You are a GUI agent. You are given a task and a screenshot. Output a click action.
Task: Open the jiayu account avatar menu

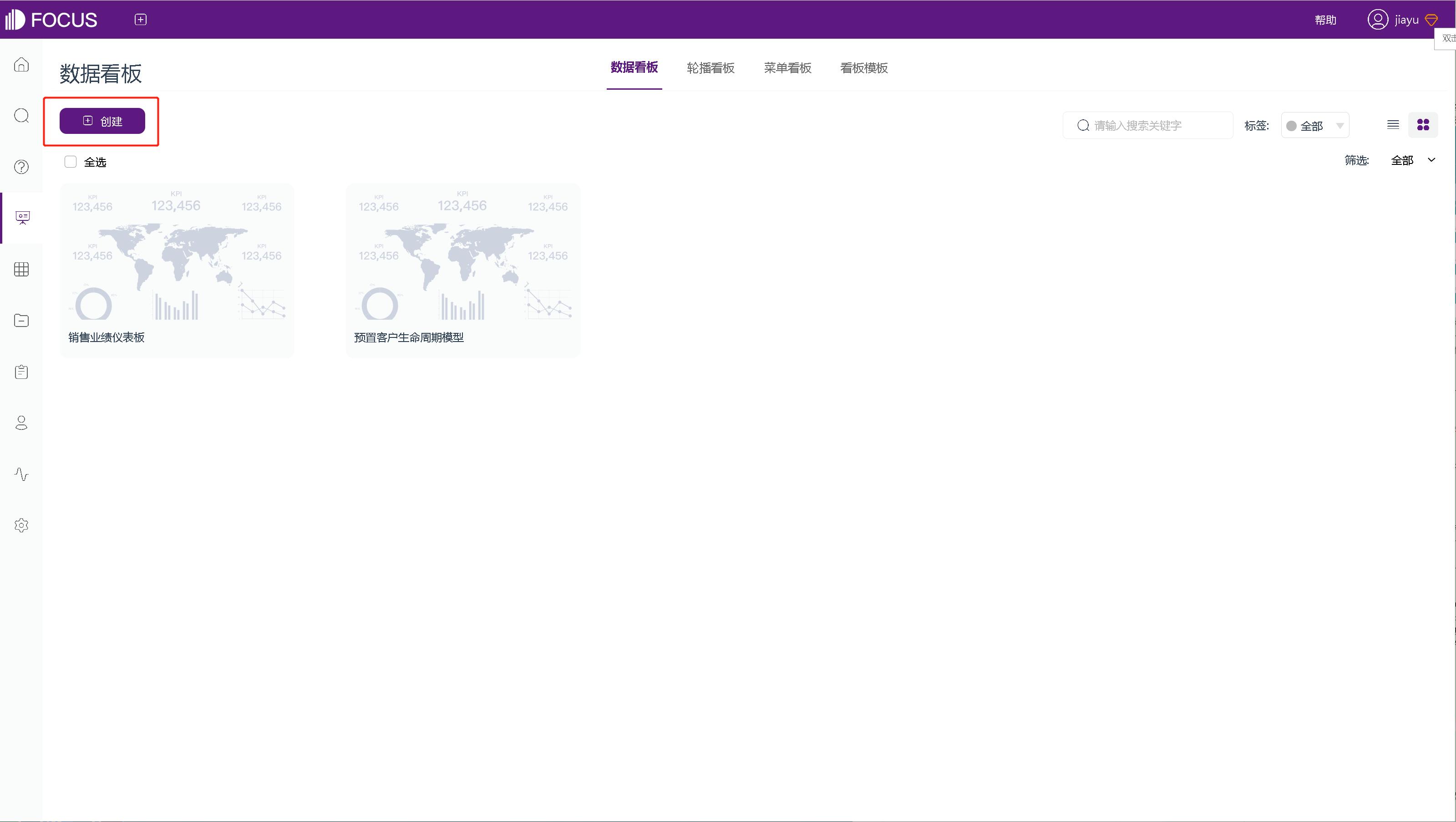[x=1377, y=19]
